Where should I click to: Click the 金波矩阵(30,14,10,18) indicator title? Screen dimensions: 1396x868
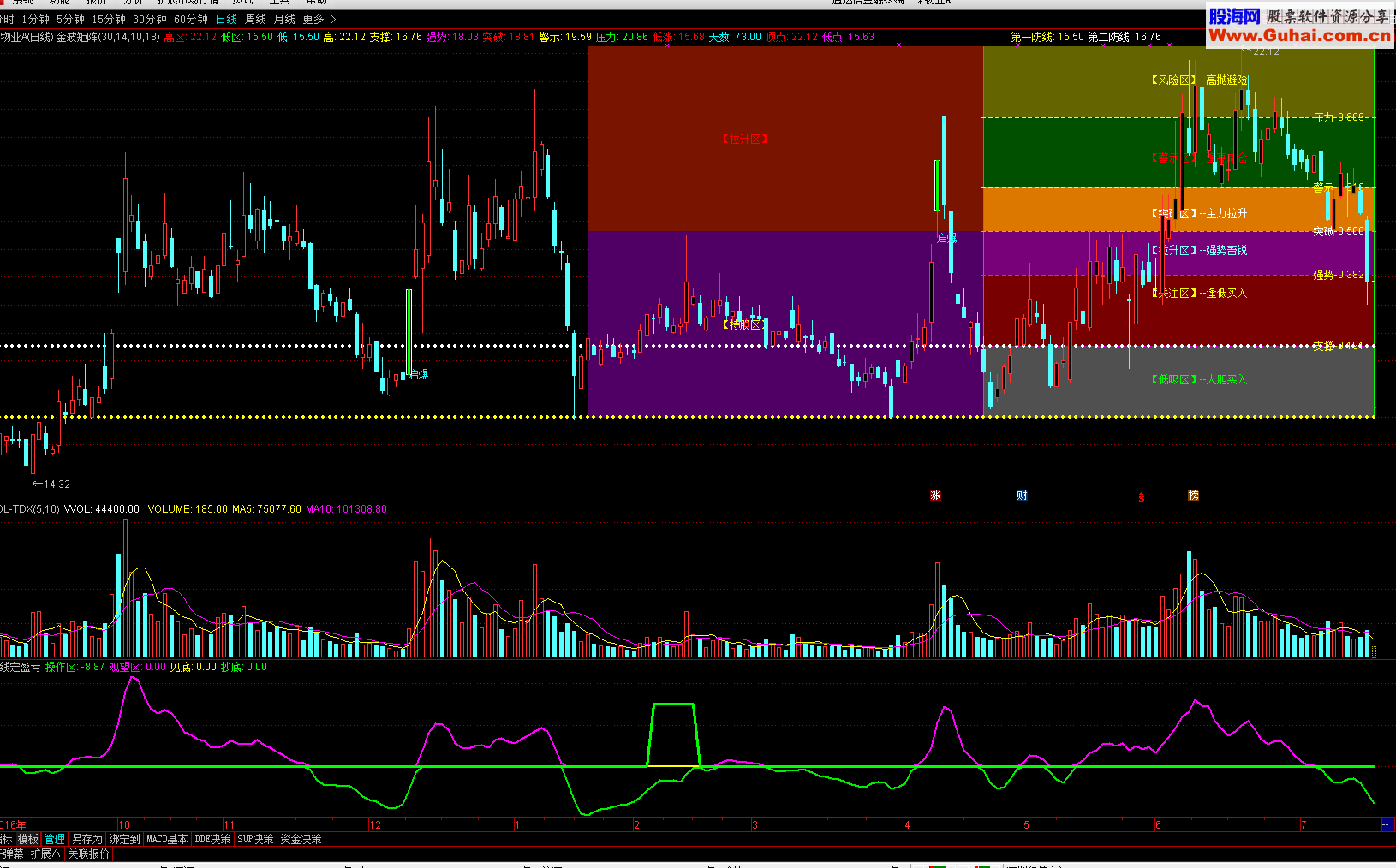[x=108, y=37]
